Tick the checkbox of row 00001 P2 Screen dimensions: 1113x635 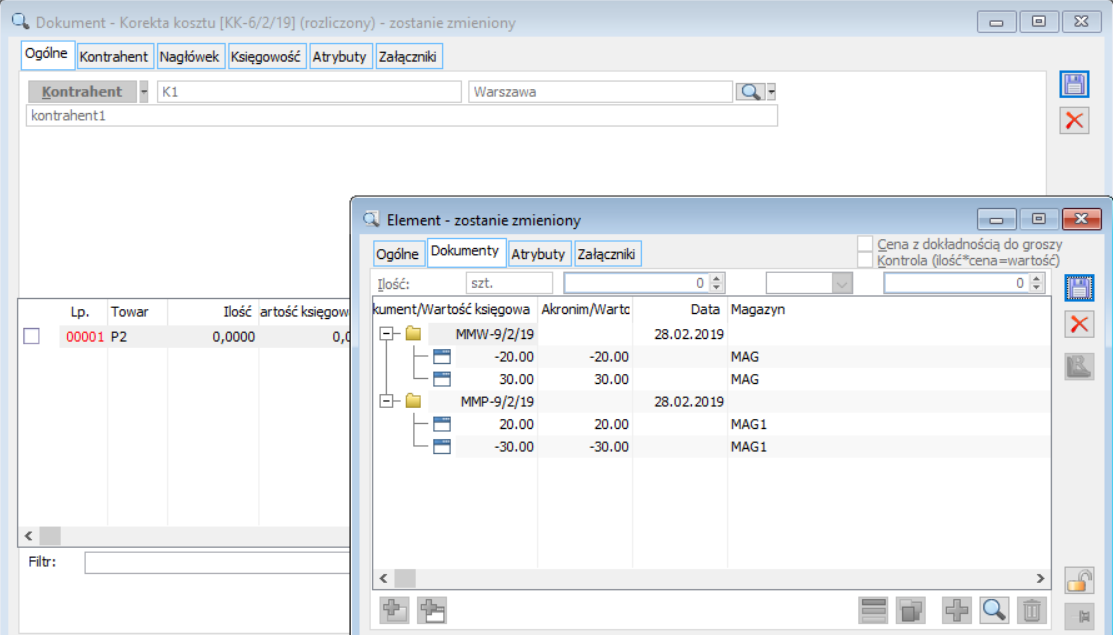click(31, 336)
